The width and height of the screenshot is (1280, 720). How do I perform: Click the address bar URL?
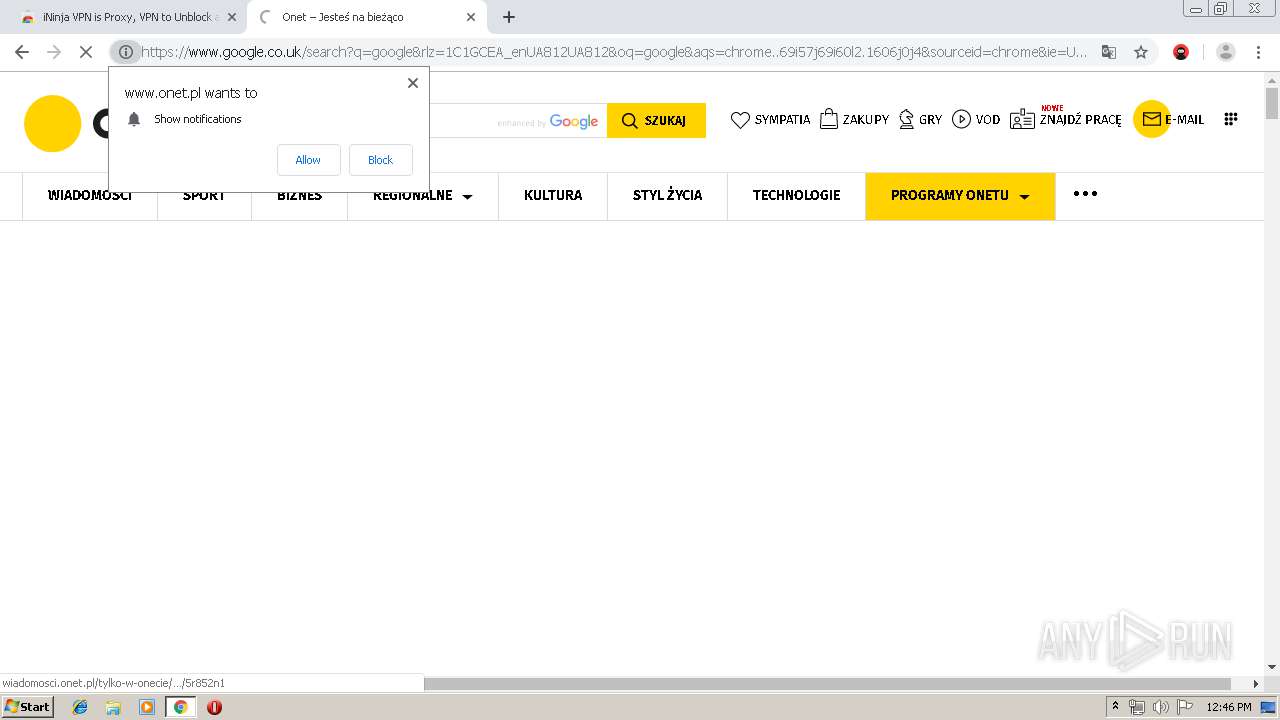614,52
